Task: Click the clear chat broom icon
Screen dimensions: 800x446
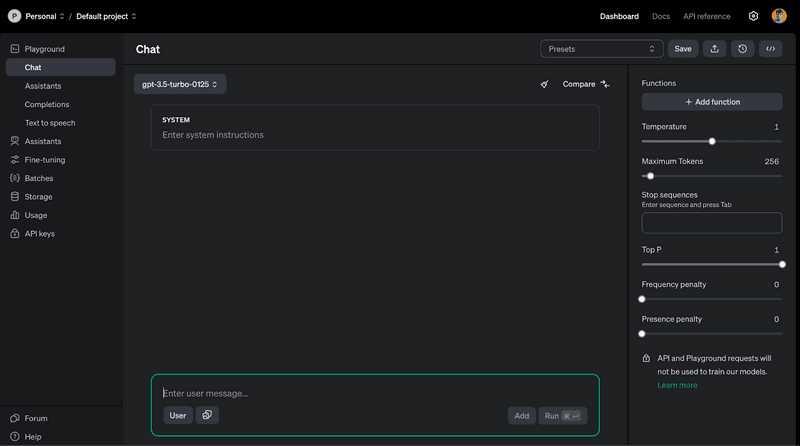Action: [544, 84]
